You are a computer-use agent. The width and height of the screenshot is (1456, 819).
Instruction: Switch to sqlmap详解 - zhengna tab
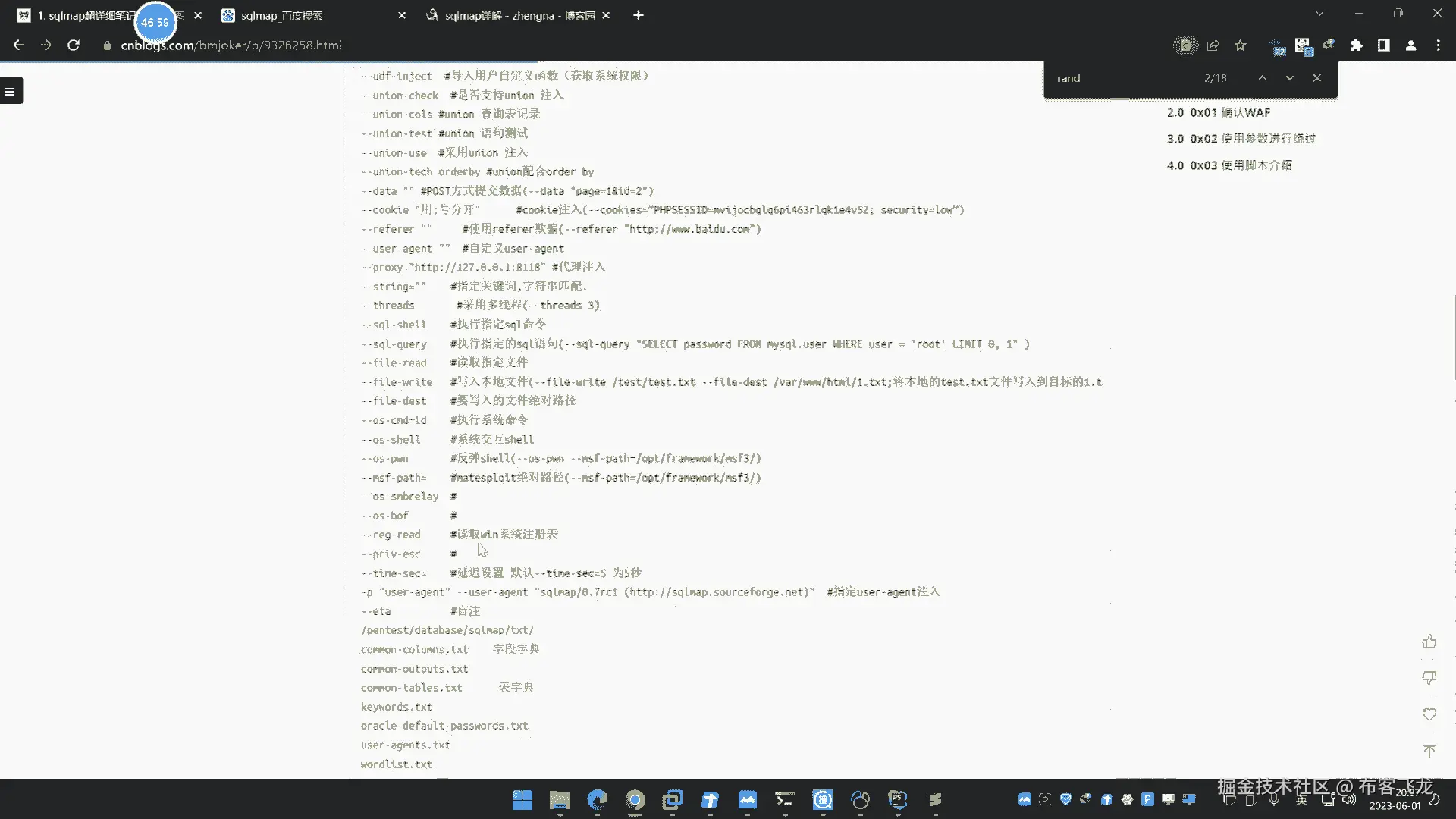pyautogui.click(x=519, y=15)
